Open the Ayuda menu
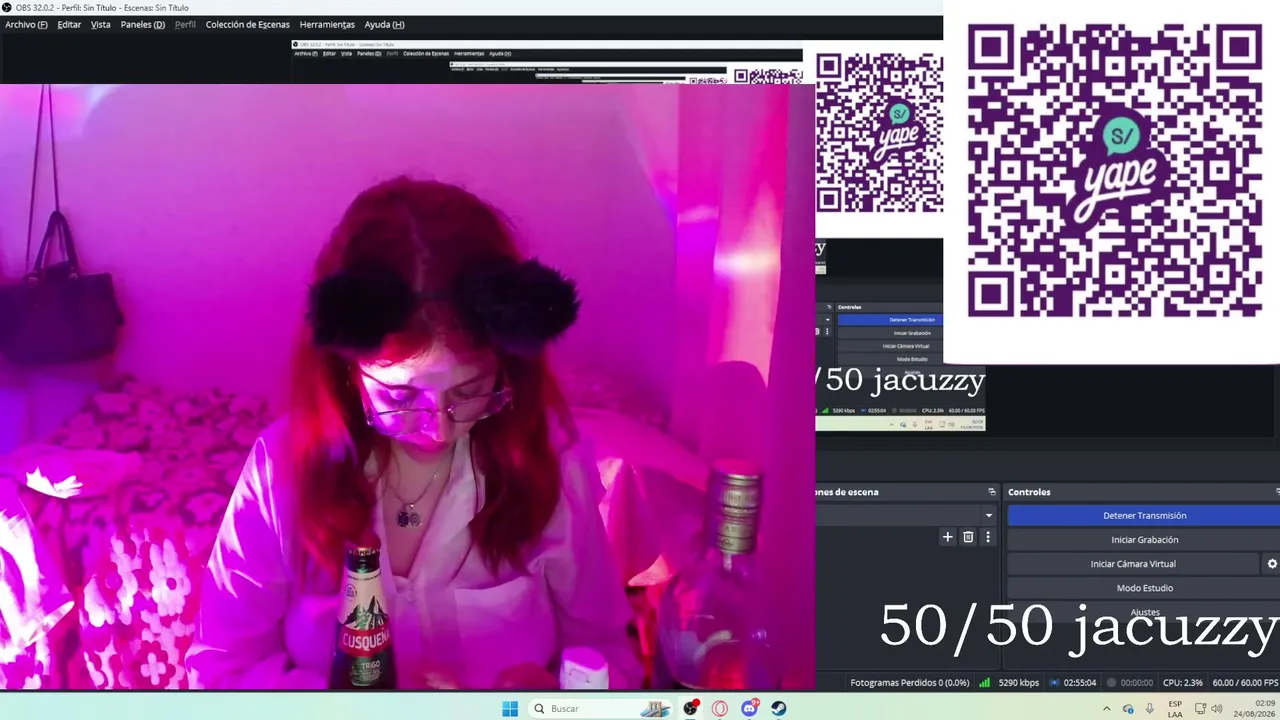This screenshot has width=1280, height=720. pos(384,24)
